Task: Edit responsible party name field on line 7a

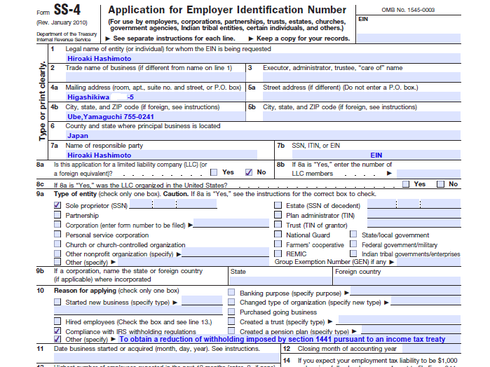Action: (162, 155)
